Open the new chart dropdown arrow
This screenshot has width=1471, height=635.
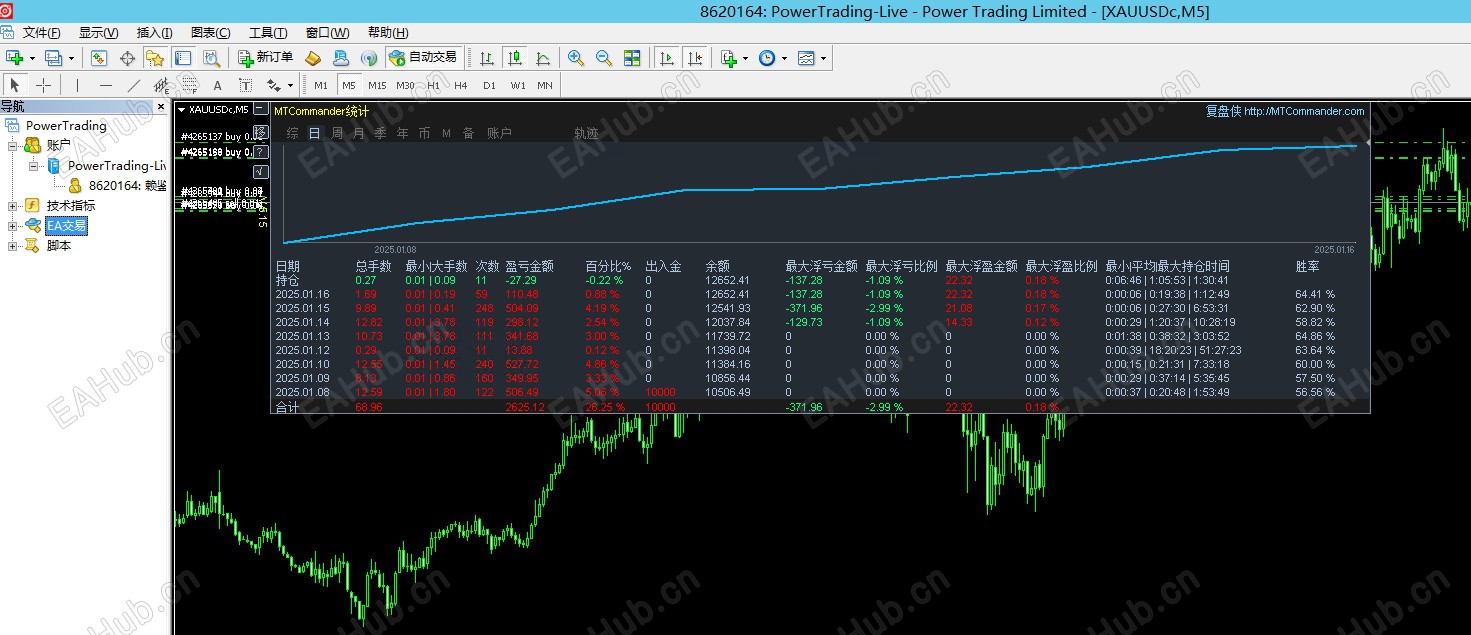point(32,58)
